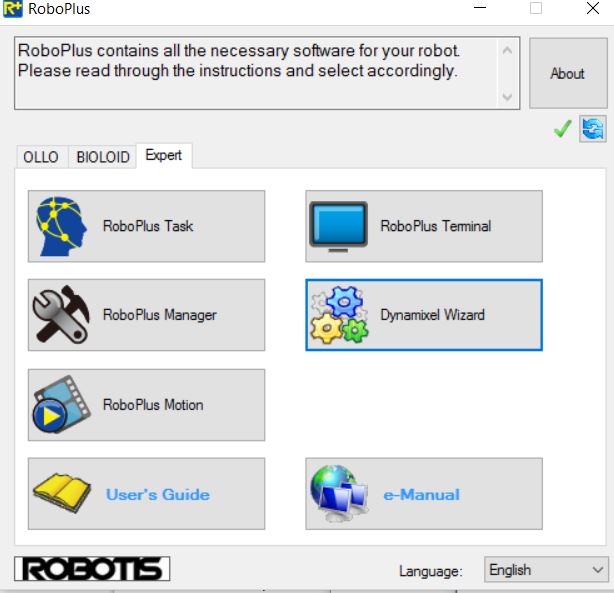Launch RoboPlus Task
This screenshot has width=614, height=593.
(x=146, y=226)
